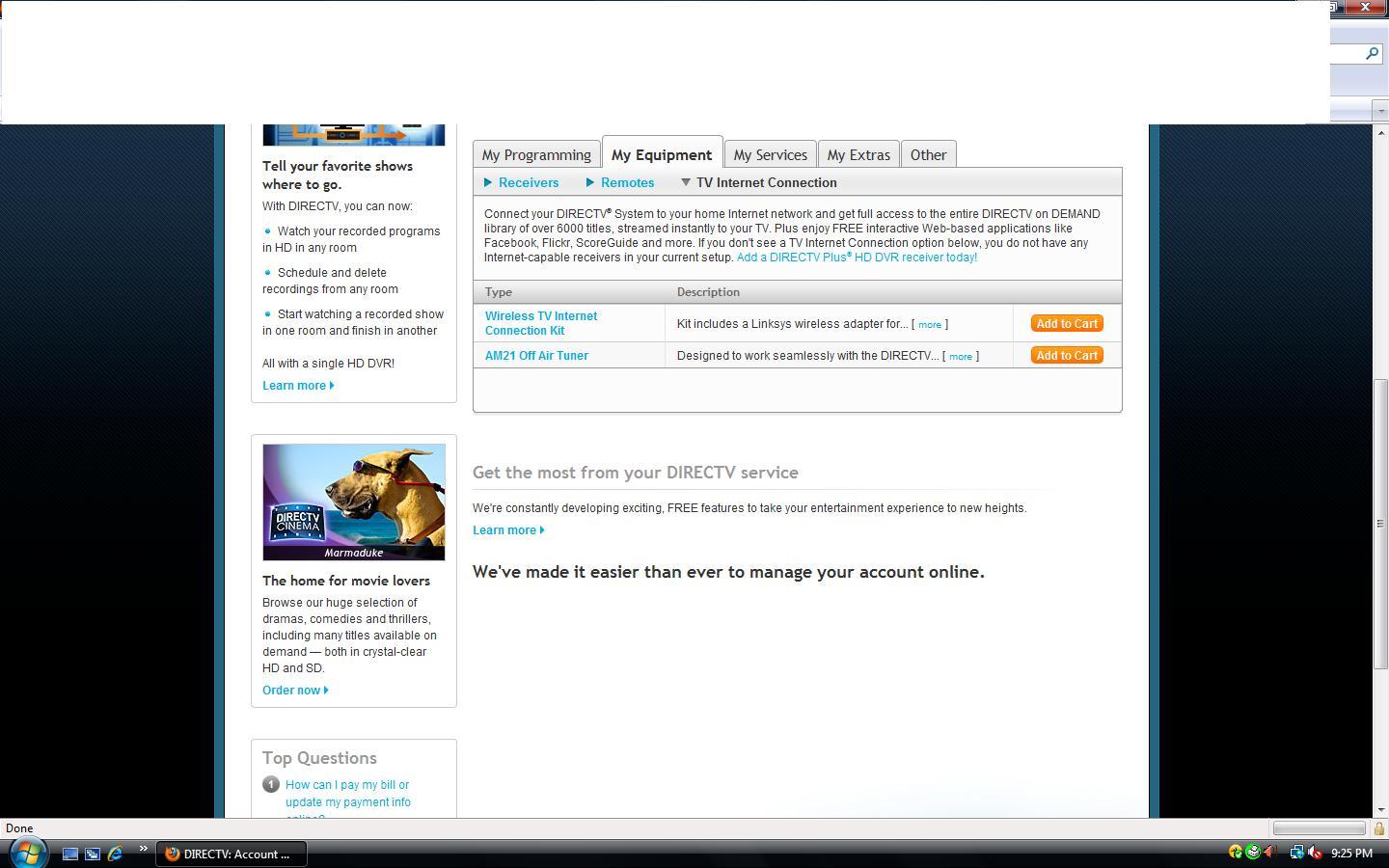Click the green printer tray icon

coord(1252,853)
